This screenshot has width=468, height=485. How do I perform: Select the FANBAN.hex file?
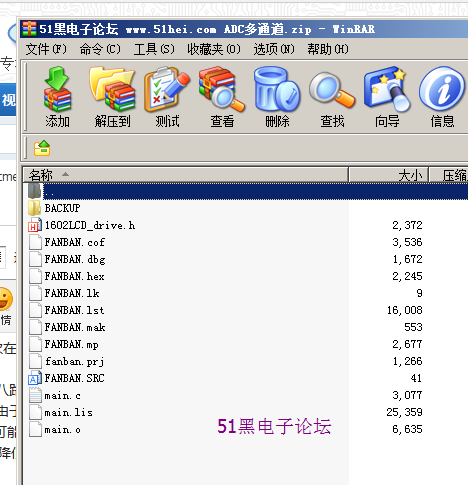75,276
